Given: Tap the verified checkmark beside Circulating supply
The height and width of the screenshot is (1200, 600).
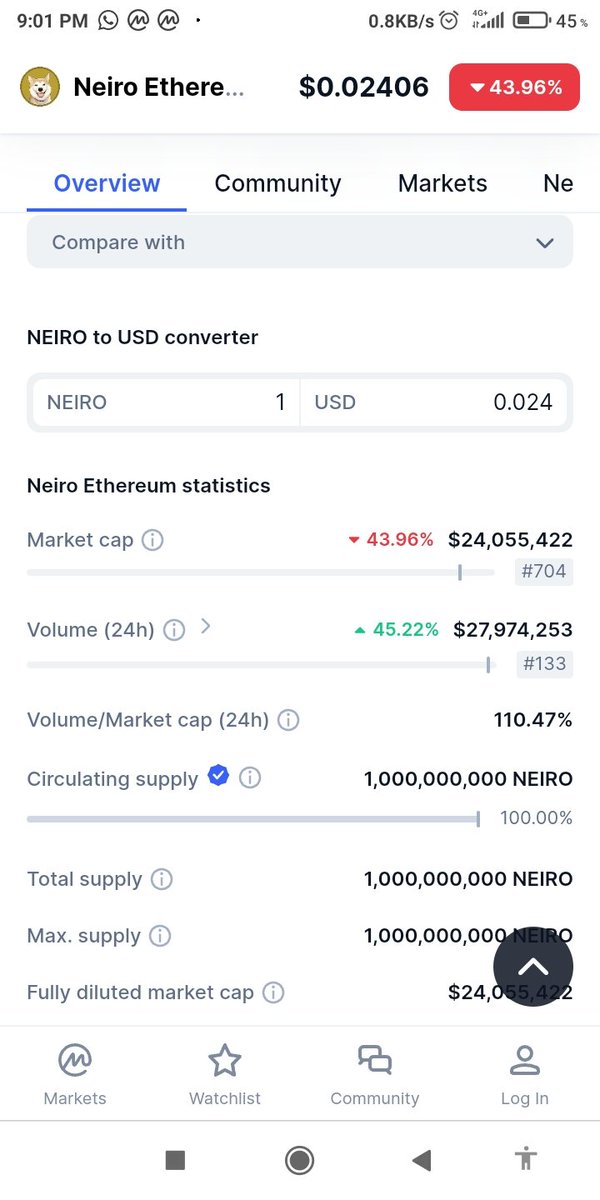Looking at the screenshot, I should (x=218, y=775).
